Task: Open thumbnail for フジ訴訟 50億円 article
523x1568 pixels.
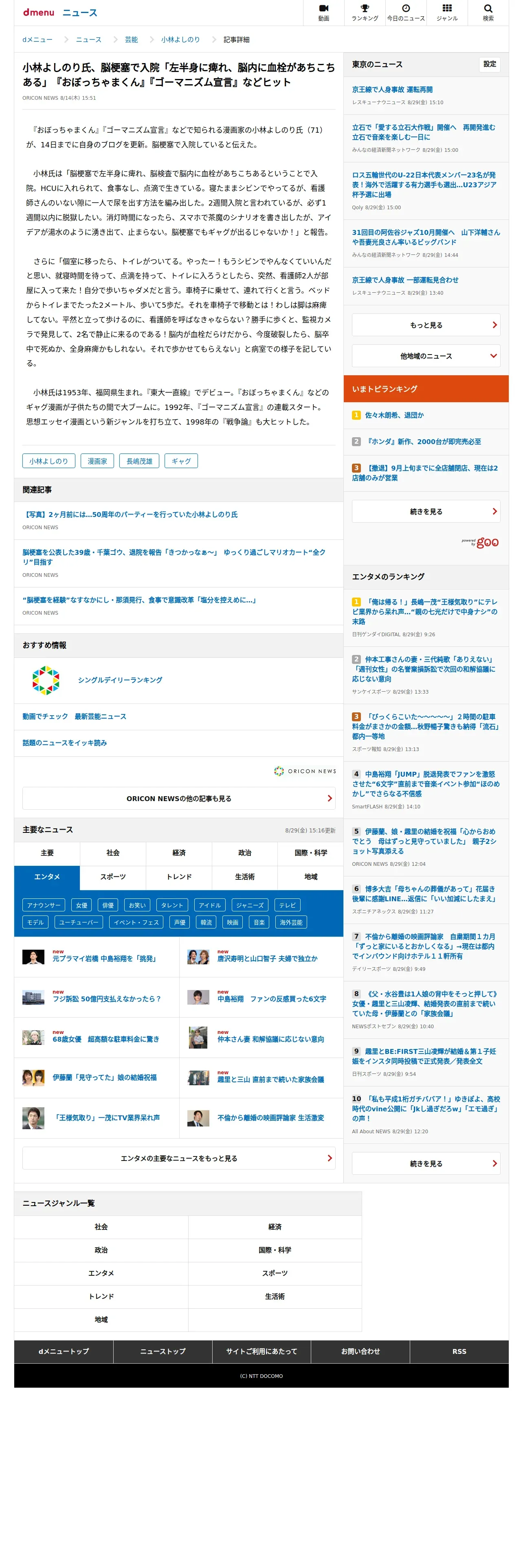Action: click(x=33, y=996)
